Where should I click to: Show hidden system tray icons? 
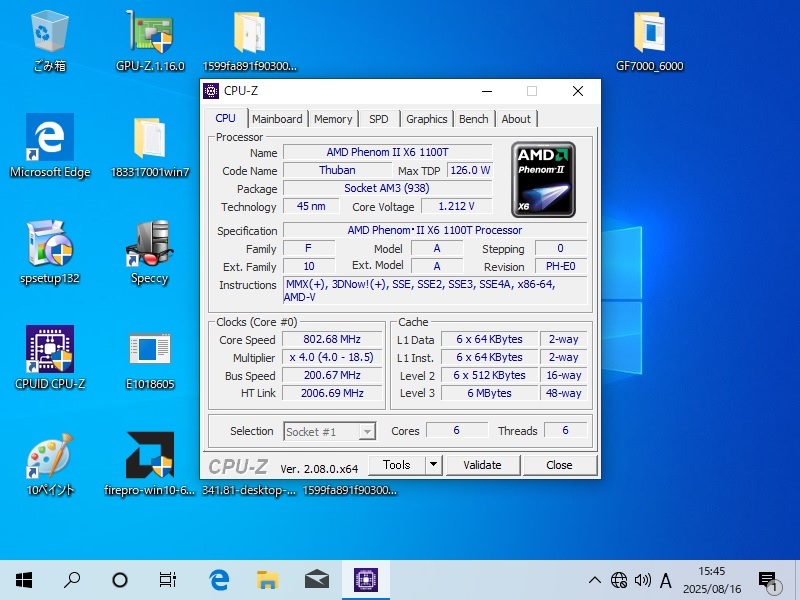click(594, 580)
